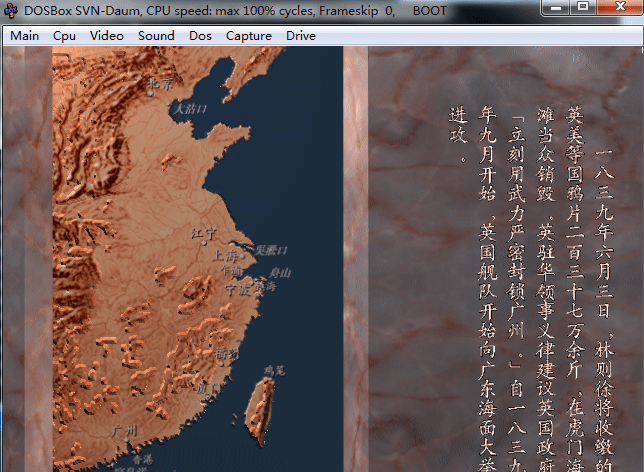The height and width of the screenshot is (472, 644).
Task: Click the 上海 city label on map
Action: (x=225, y=256)
